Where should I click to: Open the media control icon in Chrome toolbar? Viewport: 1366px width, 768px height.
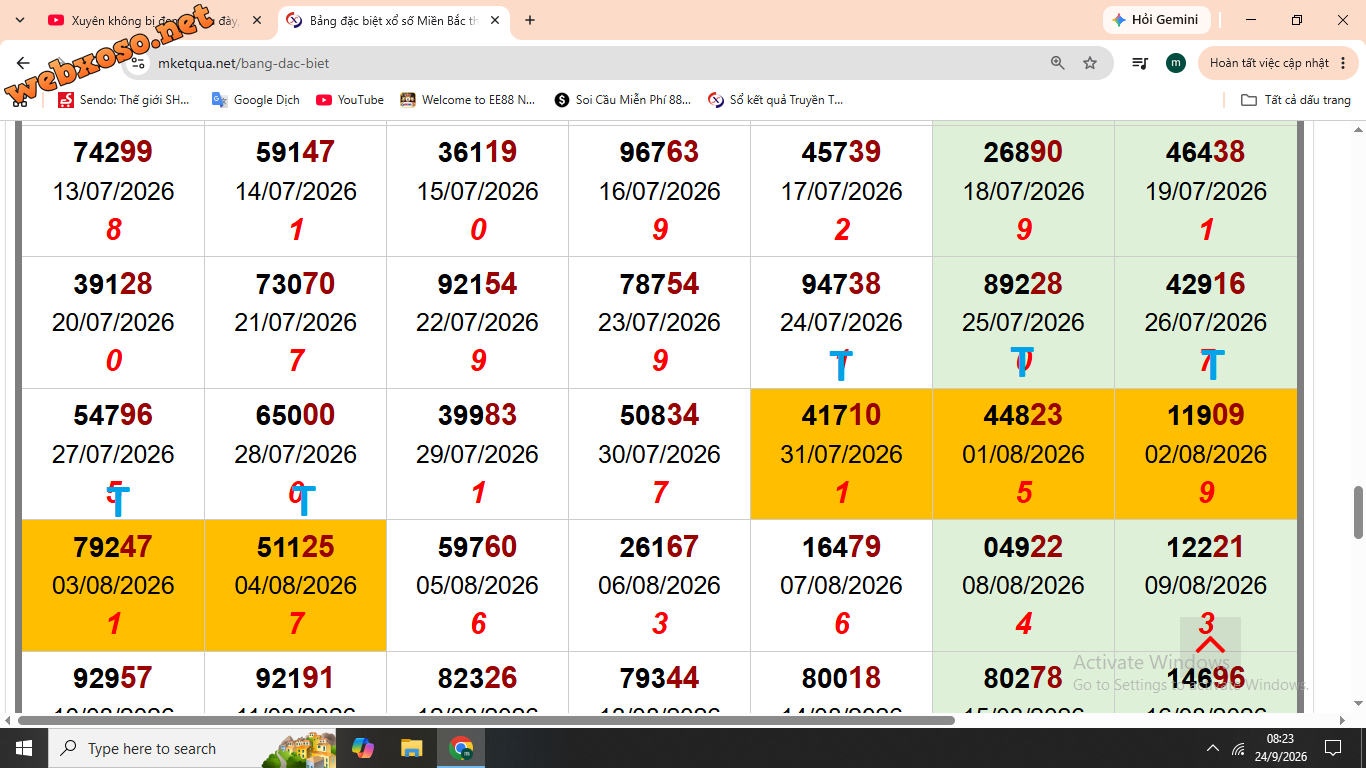[1140, 63]
